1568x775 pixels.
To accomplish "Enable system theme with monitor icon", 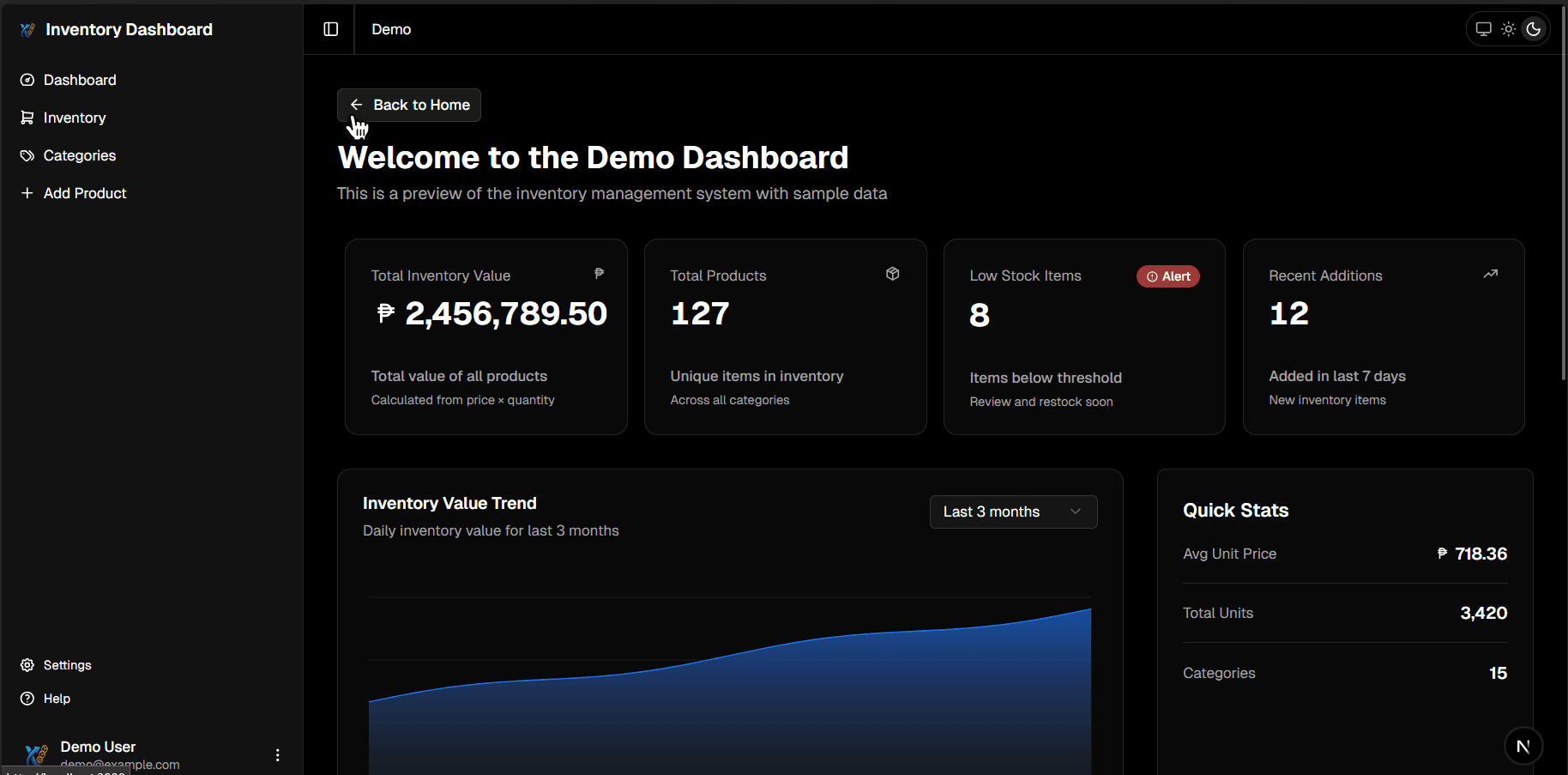I will pyautogui.click(x=1483, y=28).
